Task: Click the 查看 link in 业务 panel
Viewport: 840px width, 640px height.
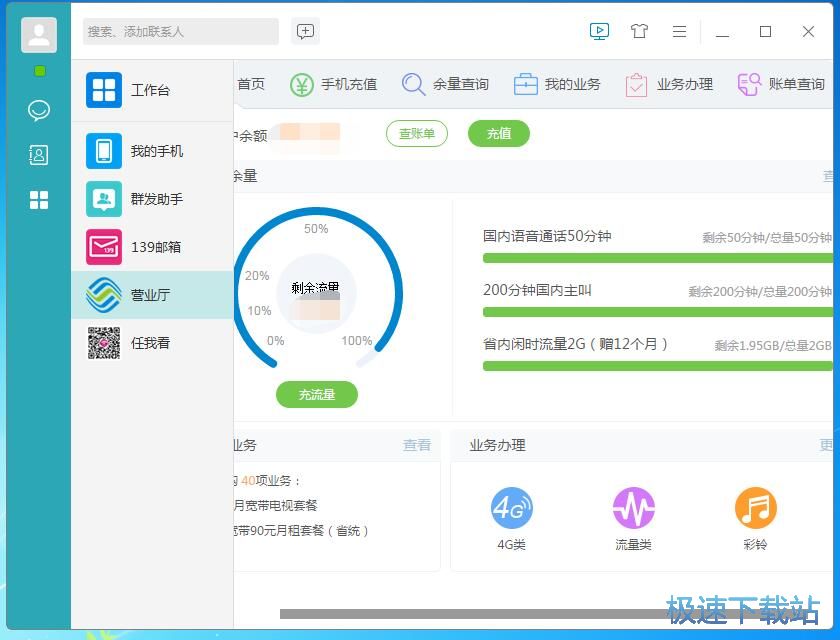Action: click(x=417, y=445)
